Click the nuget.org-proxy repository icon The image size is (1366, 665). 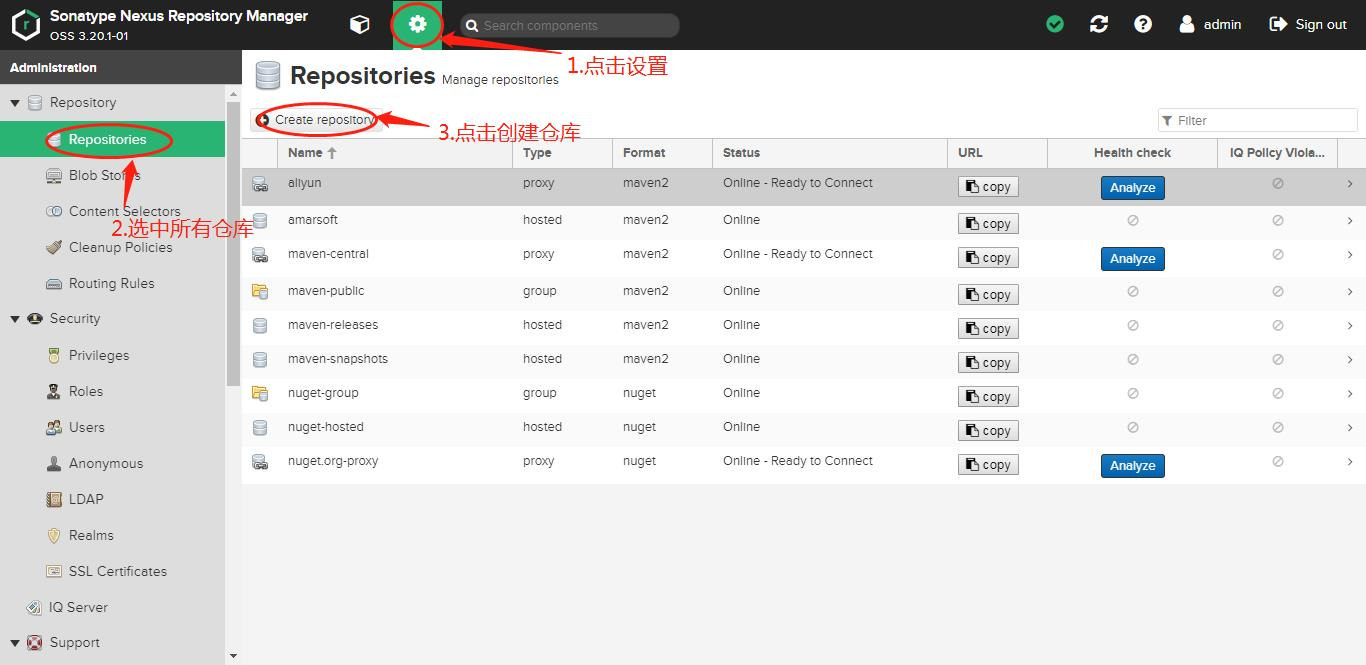[260, 462]
